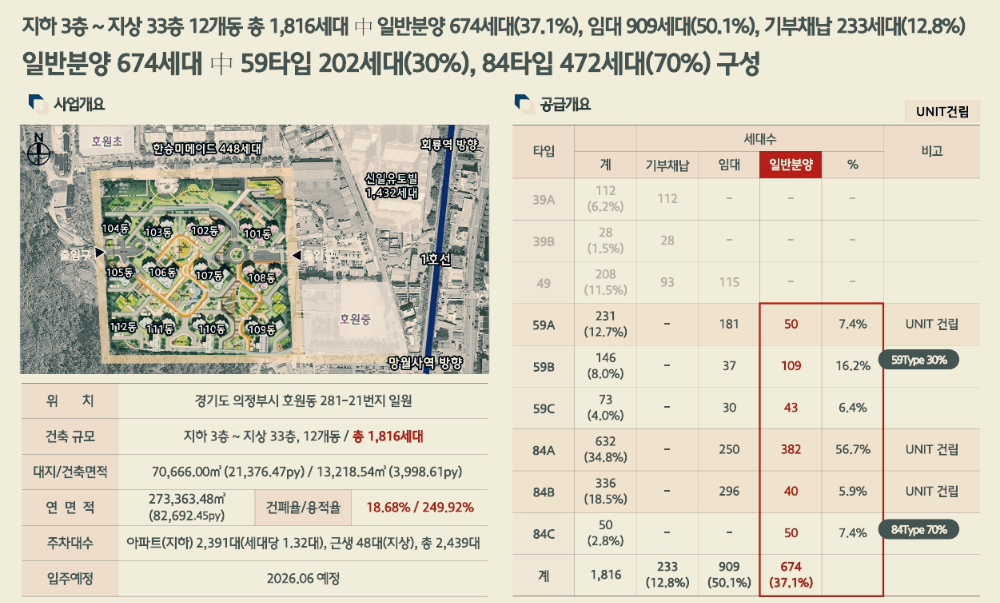1000x603 pixels.
Task: Select the 타입 header cell
Action: (543, 151)
